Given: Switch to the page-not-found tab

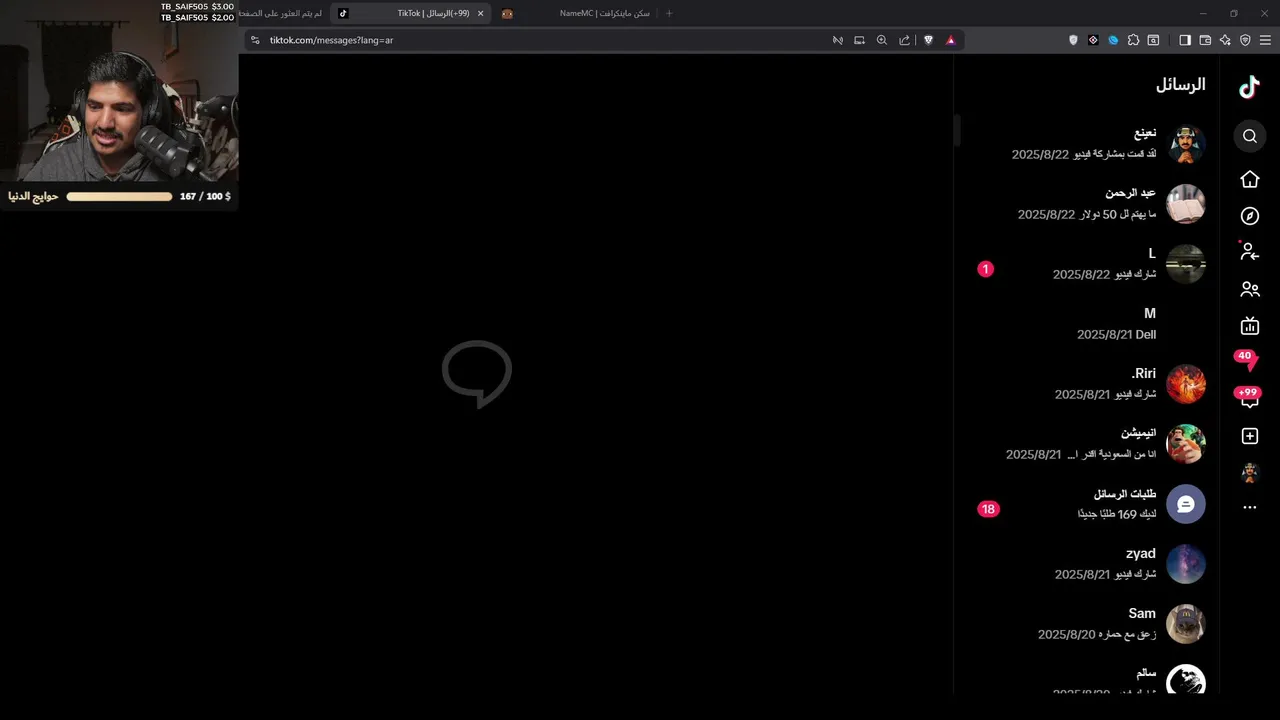Looking at the screenshot, I should point(282,13).
